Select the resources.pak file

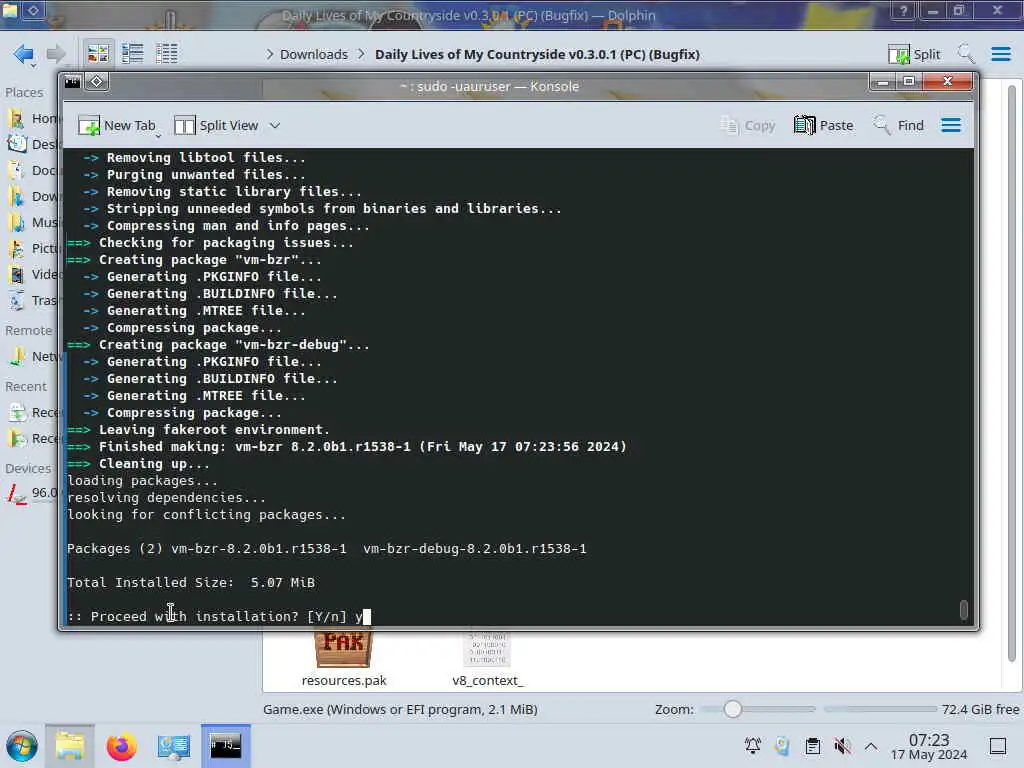pyautogui.click(x=344, y=660)
